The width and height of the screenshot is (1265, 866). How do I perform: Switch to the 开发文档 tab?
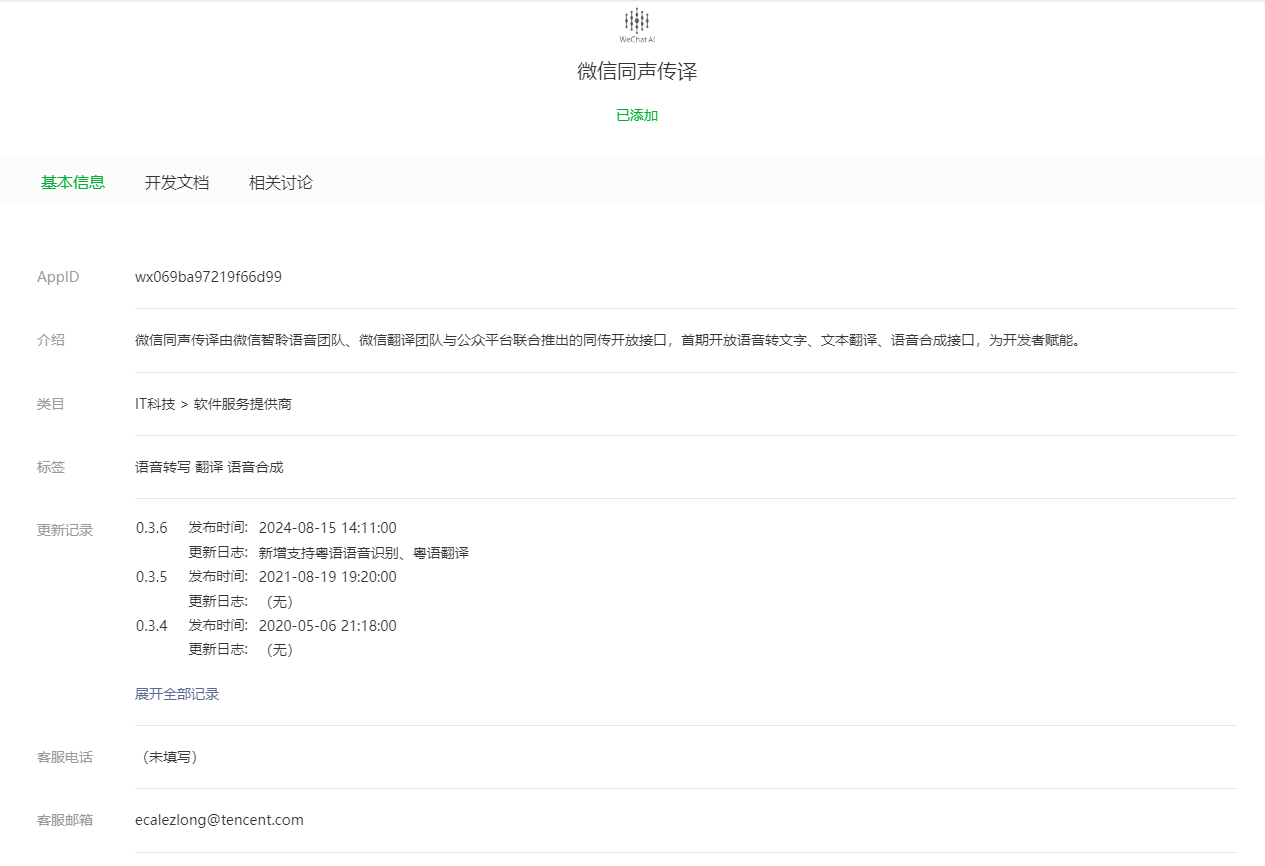177,183
